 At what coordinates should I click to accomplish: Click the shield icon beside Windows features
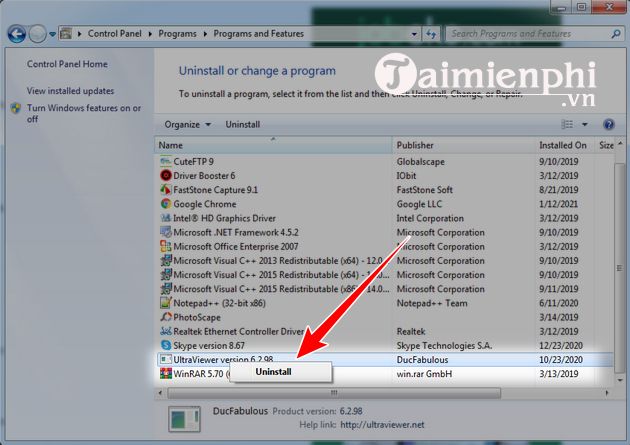pos(16,108)
